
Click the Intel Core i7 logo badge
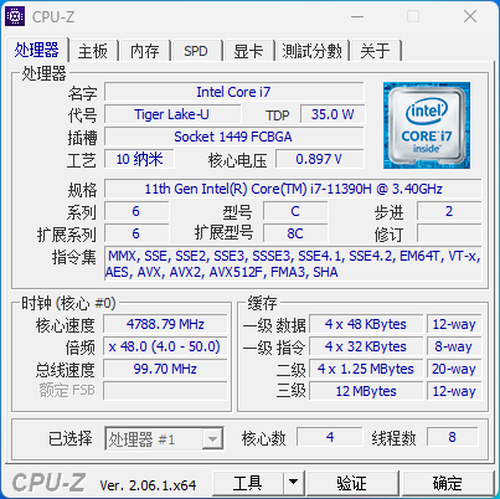[x=426, y=125]
